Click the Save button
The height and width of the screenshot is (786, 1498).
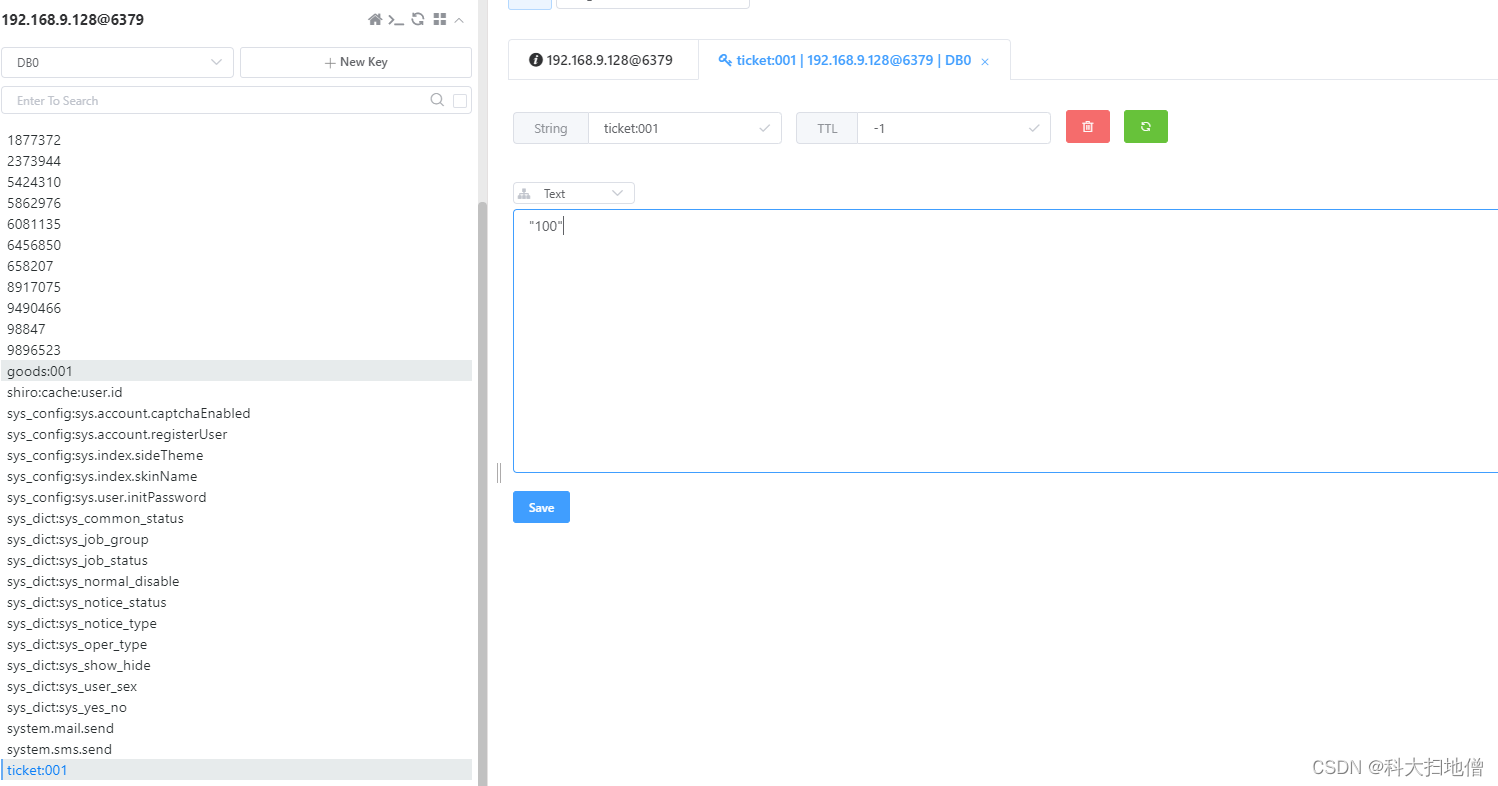click(x=541, y=507)
